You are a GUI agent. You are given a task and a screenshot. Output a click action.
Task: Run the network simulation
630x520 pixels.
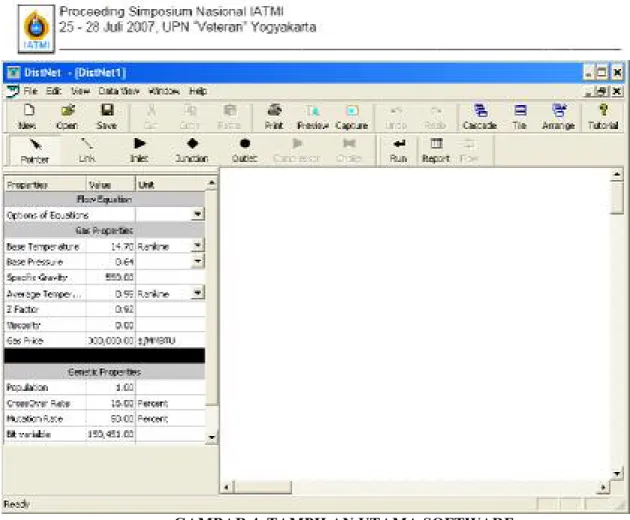pos(398,151)
